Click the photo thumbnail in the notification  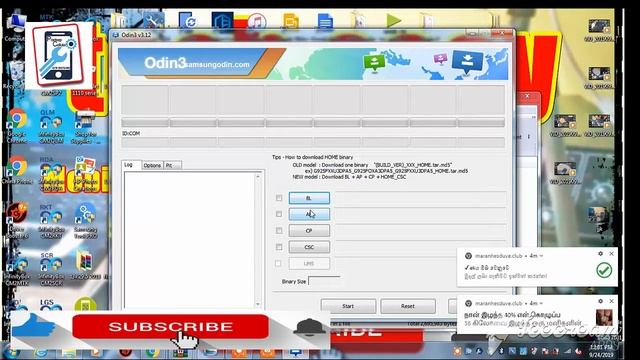[x=604, y=318]
